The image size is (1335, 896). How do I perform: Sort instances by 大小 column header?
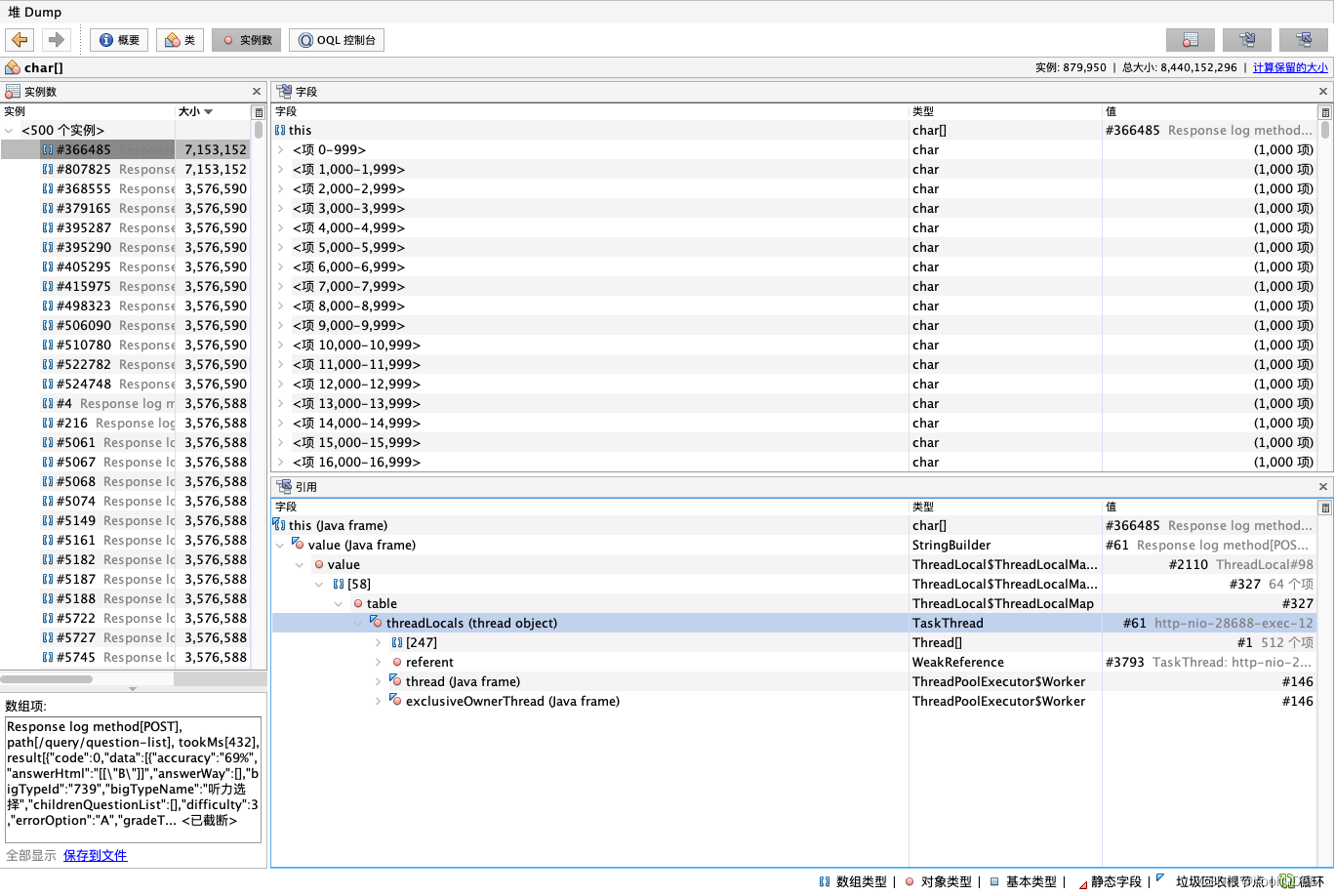tap(212, 111)
